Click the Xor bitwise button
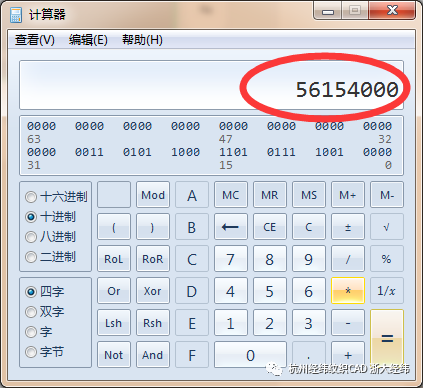Screen dimensions: 423x388 coord(153,291)
